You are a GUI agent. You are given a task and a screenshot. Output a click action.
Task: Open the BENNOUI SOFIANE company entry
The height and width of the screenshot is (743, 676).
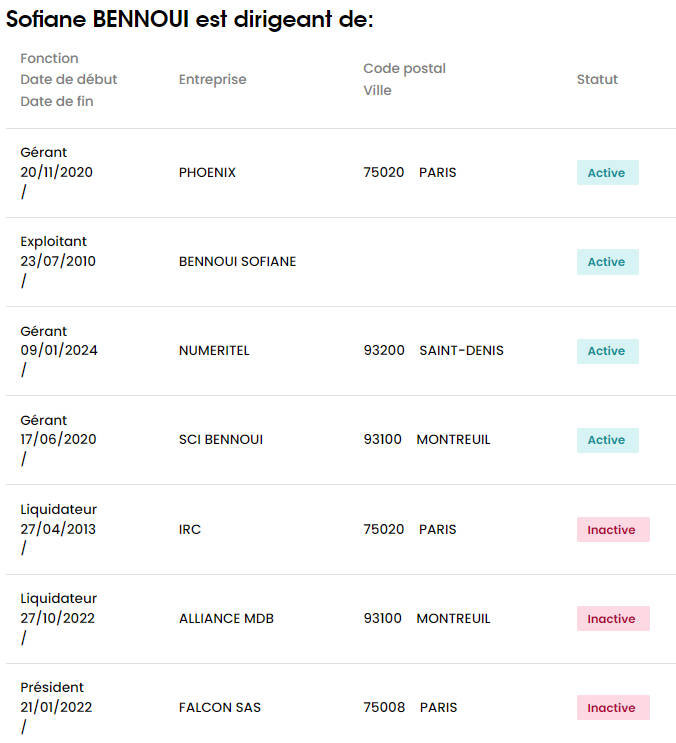point(237,262)
